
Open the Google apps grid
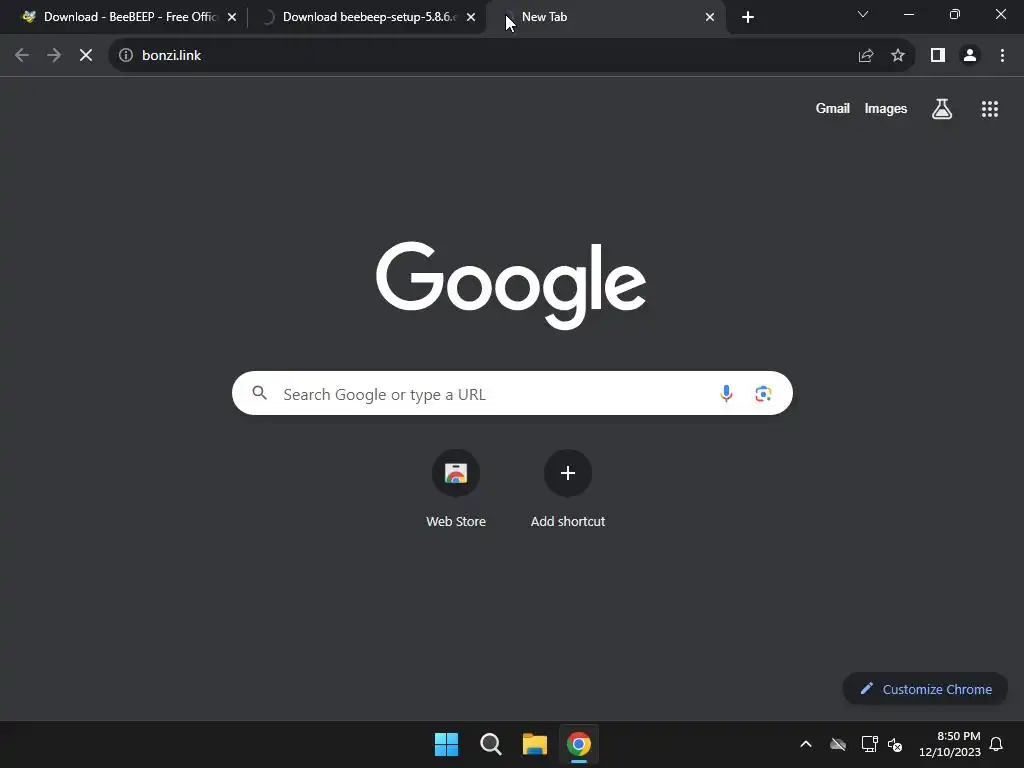[x=989, y=109]
